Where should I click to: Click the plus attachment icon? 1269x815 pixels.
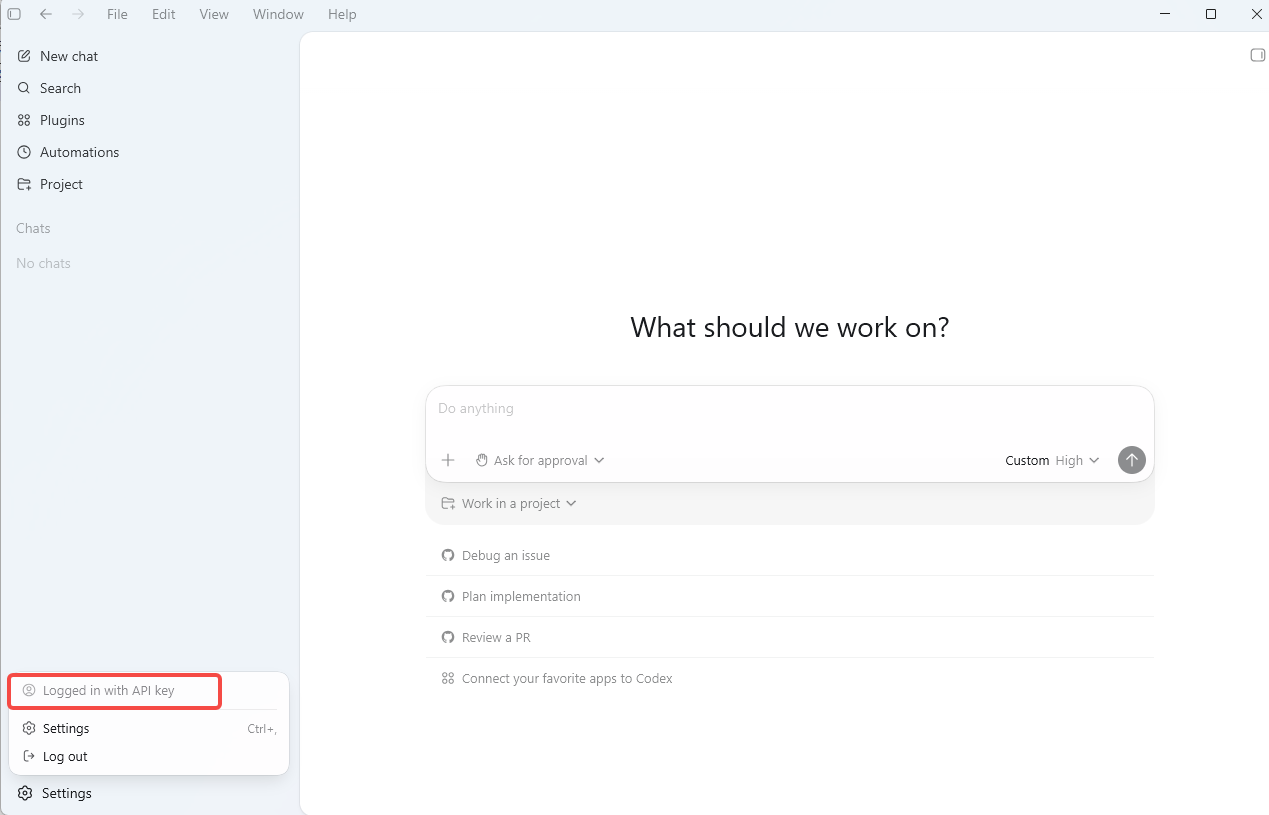[x=448, y=460]
